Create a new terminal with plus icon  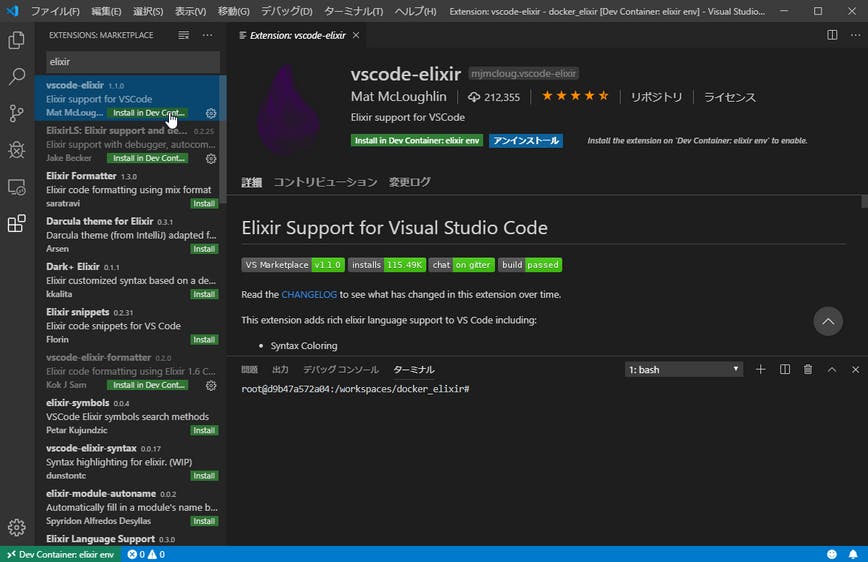pyautogui.click(x=761, y=369)
